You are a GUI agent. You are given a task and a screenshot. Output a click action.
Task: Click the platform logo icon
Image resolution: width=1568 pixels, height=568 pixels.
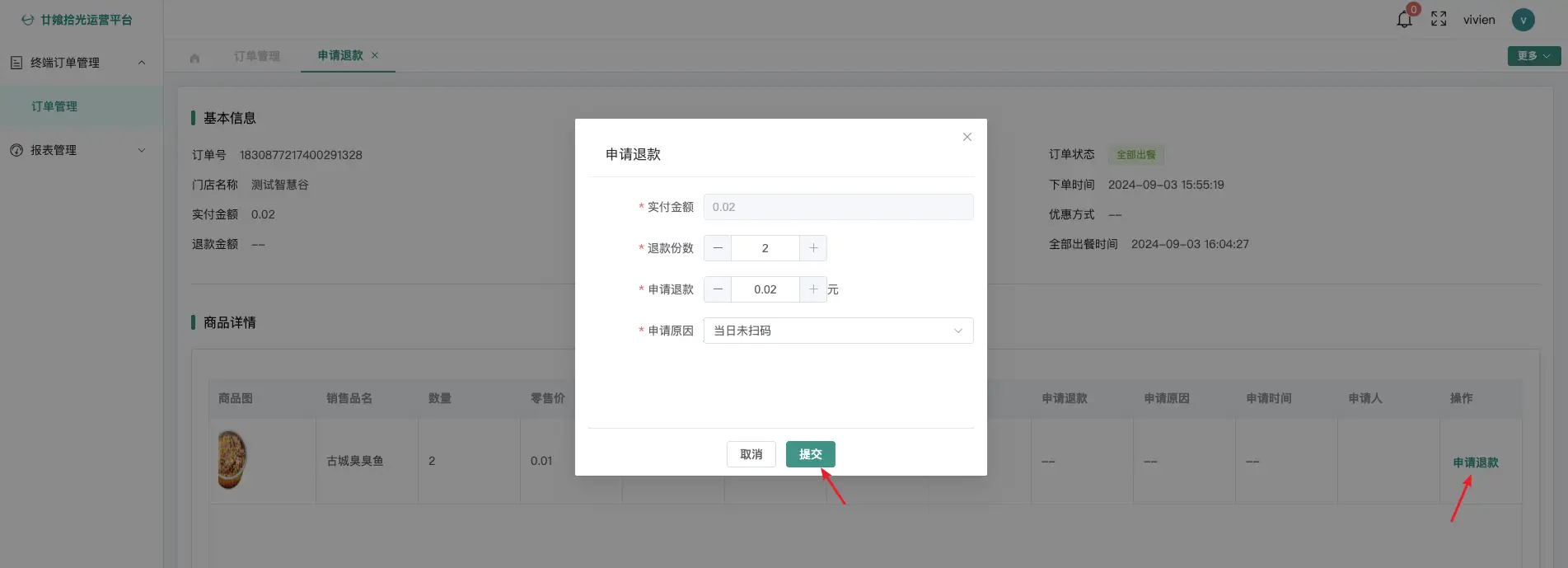pos(28,20)
